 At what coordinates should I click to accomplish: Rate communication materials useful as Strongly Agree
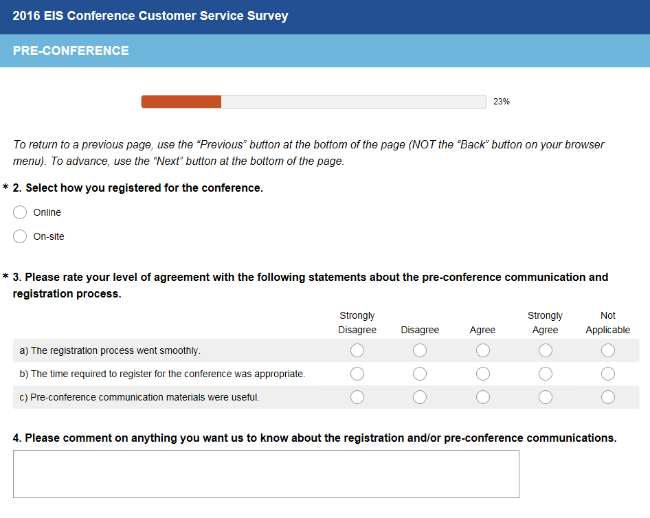pyautogui.click(x=545, y=397)
